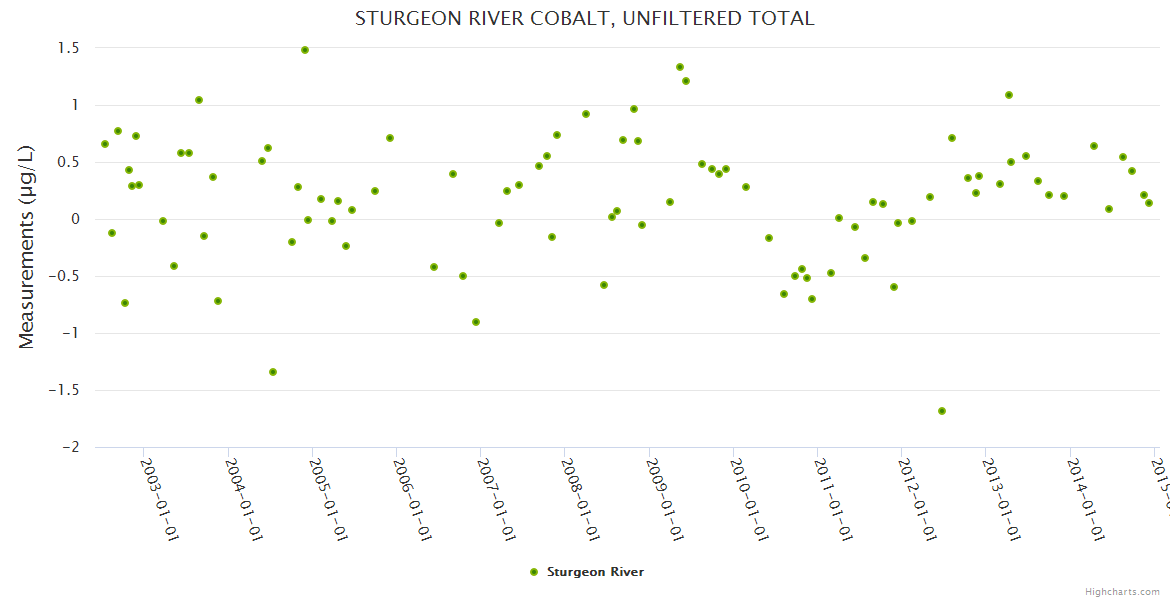Select the −2 y-axis tick label
This screenshot has height=600, width=1170.
(x=70, y=447)
